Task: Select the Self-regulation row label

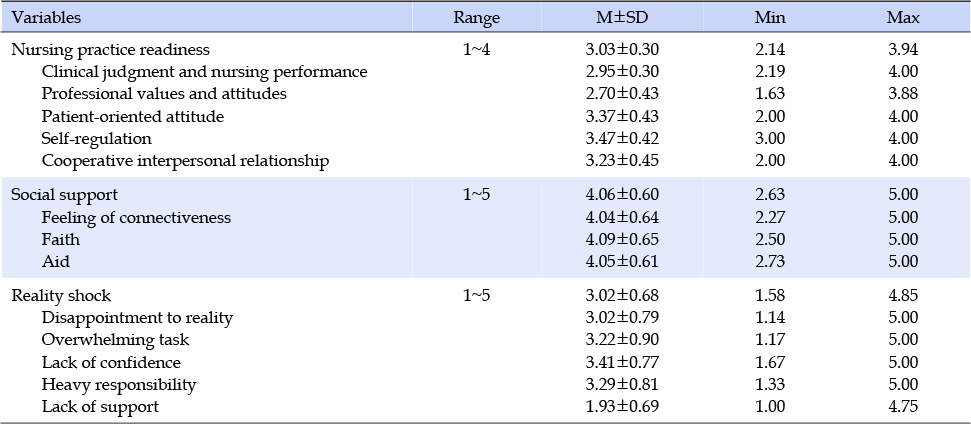Action: click(97, 139)
